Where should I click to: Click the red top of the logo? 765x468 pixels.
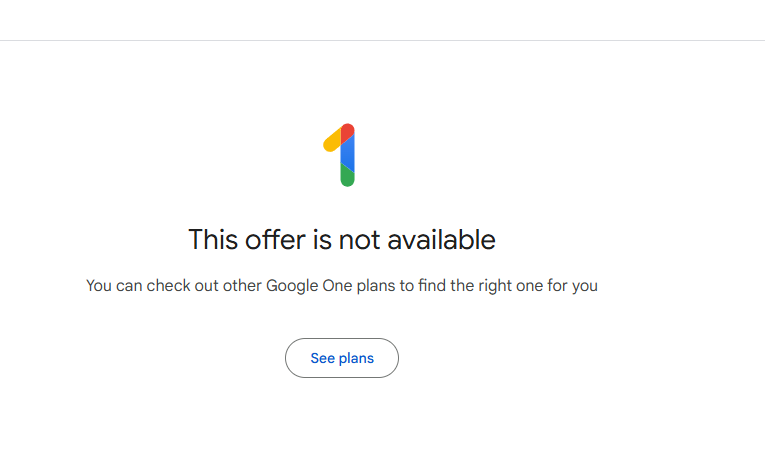point(347,131)
